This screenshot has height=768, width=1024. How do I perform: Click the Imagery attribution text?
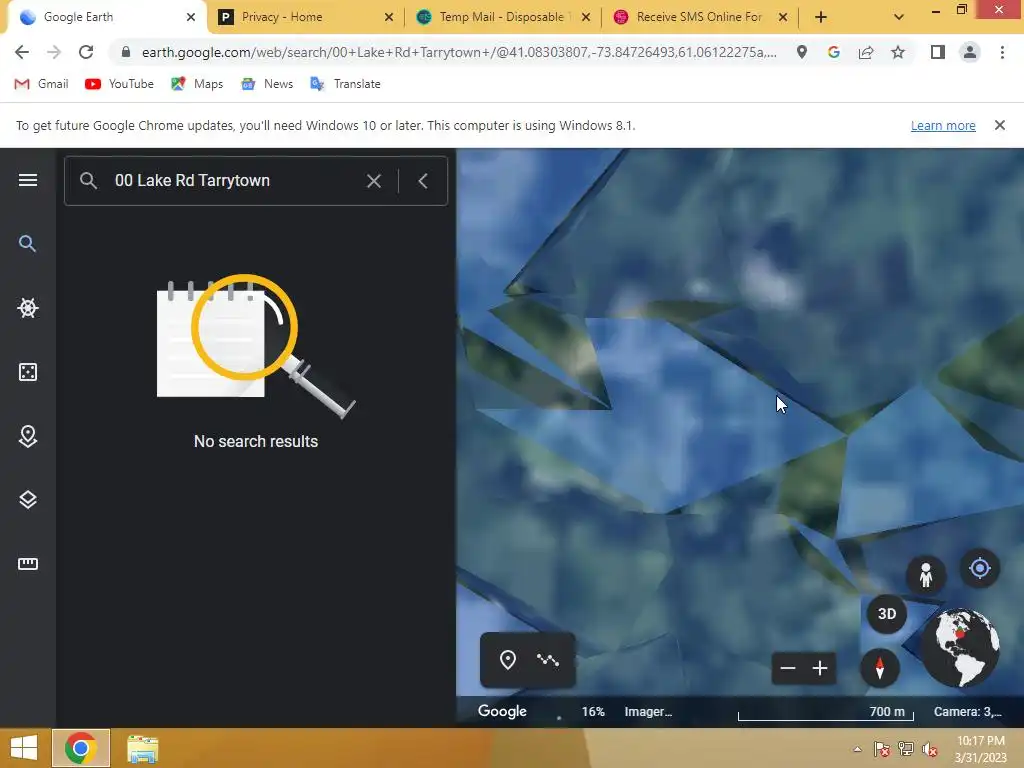point(648,712)
